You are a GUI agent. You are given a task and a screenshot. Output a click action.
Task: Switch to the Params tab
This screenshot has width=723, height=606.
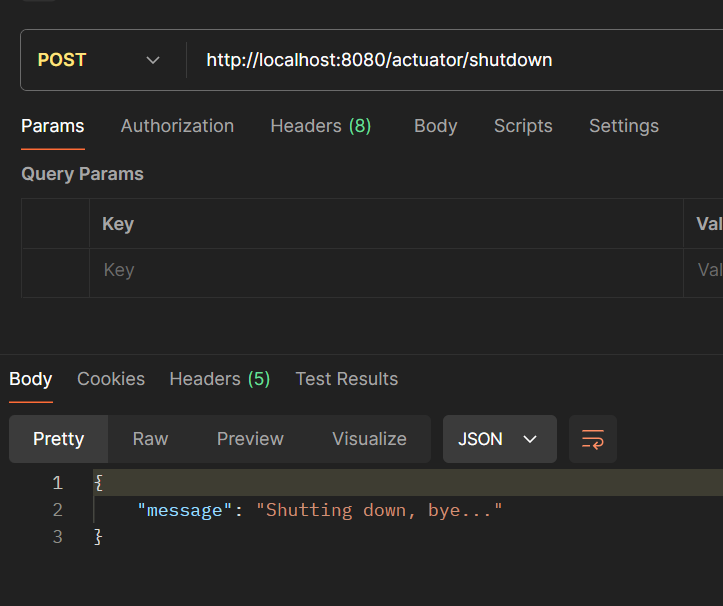[53, 126]
